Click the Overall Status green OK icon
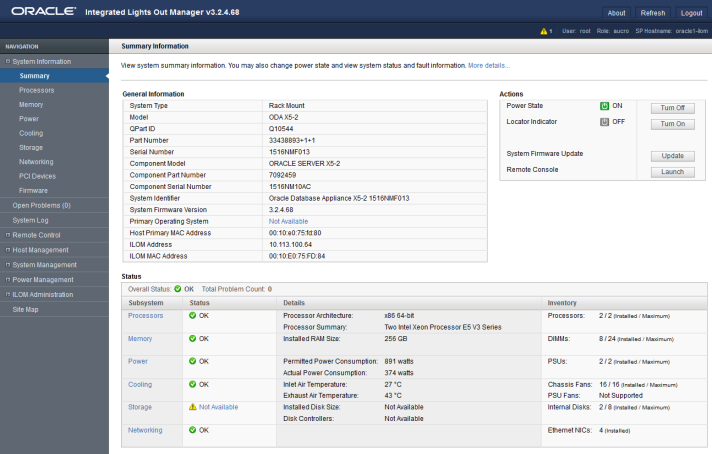This screenshot has width=712, height=454. pyautogui.click(x=178, y=289)
